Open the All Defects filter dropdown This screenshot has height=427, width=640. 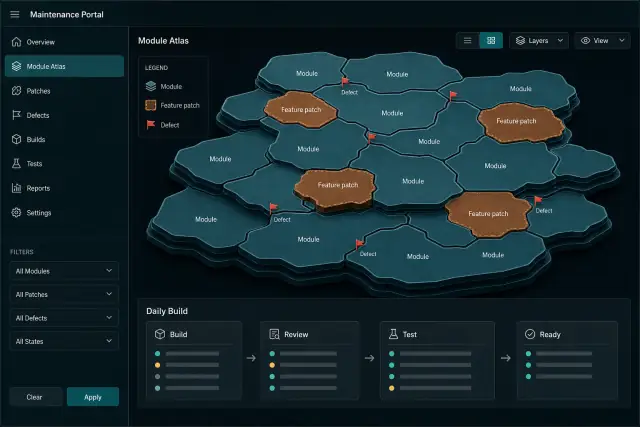(x=64, y=318)
